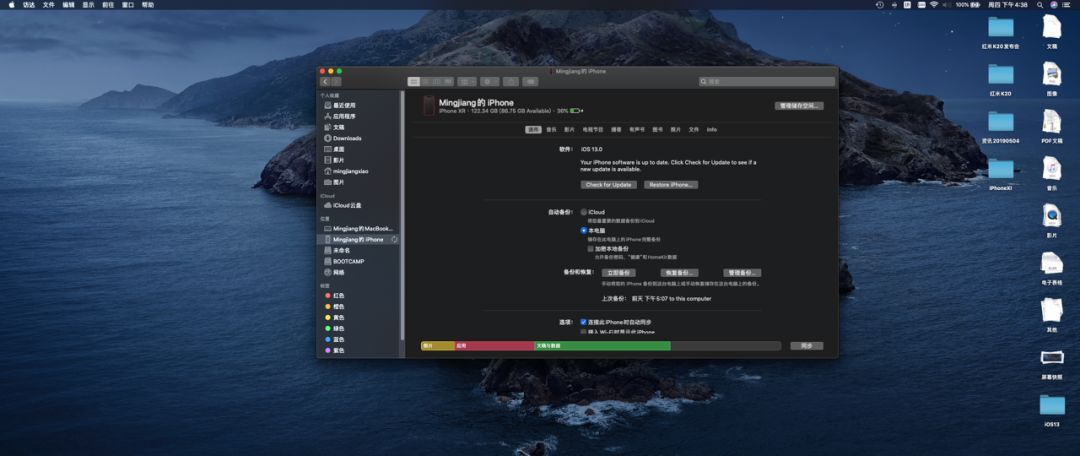Open the group-by dropdown in toolbar
Image resolution: width=1080 pixels, height=456 pixels.
466,81
